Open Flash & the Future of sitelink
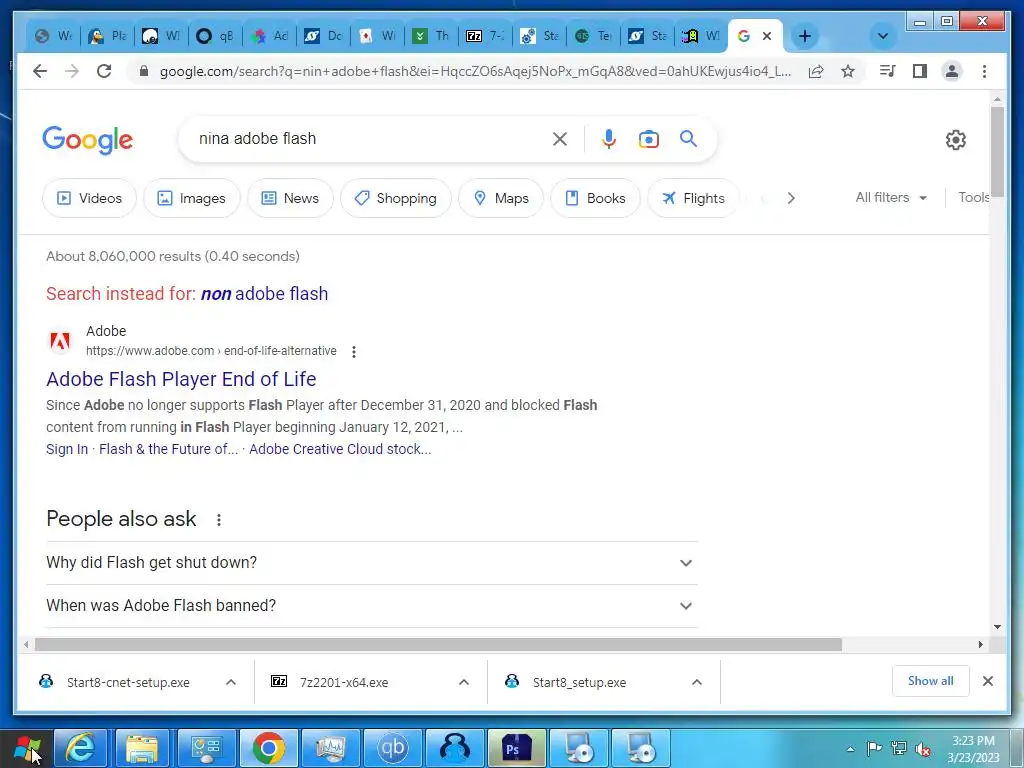The height and width of the screenshot is (768, 1024). click(x=168, y=449)
